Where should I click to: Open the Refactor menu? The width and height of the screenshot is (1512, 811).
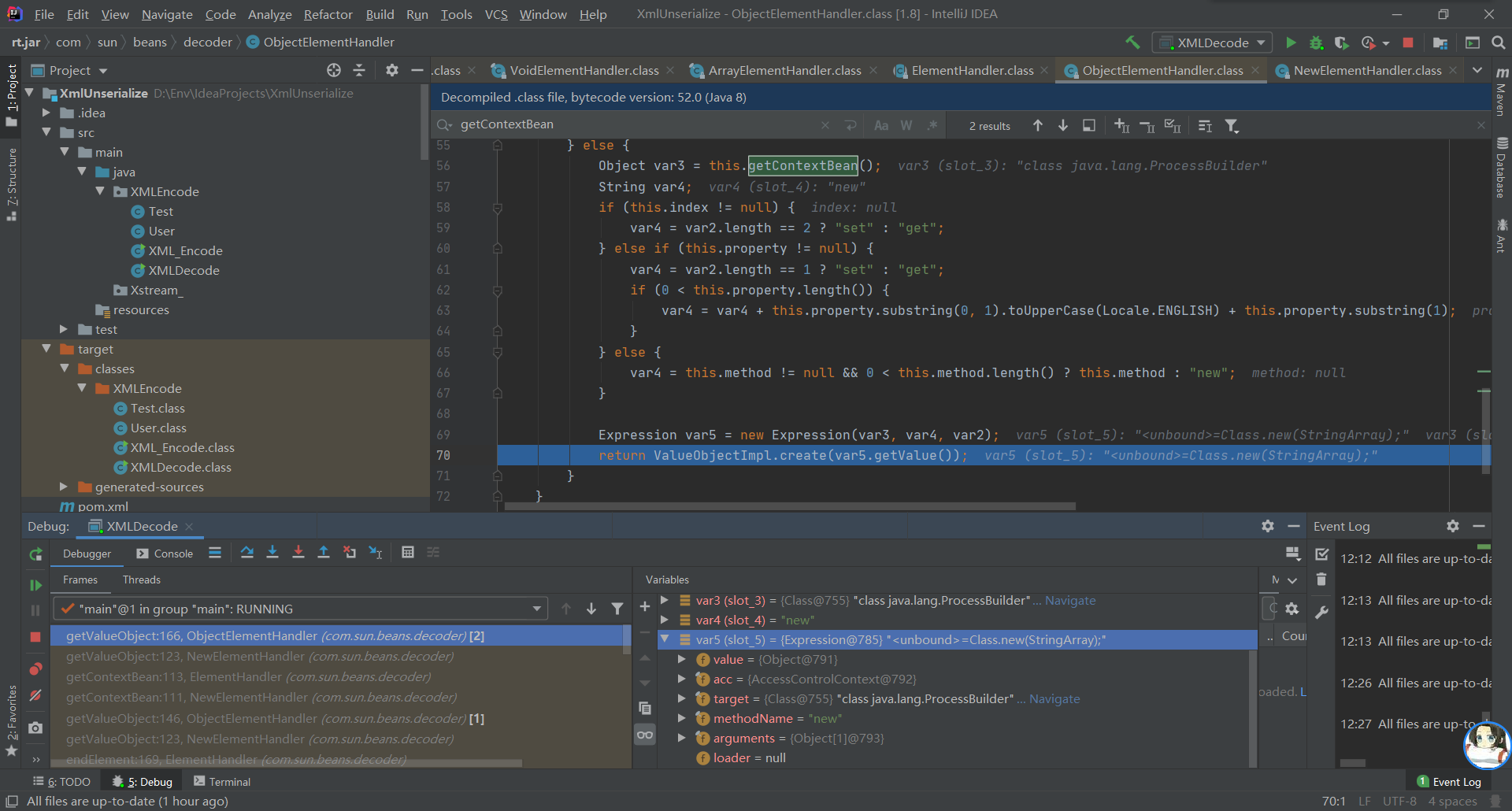(328, 14)
